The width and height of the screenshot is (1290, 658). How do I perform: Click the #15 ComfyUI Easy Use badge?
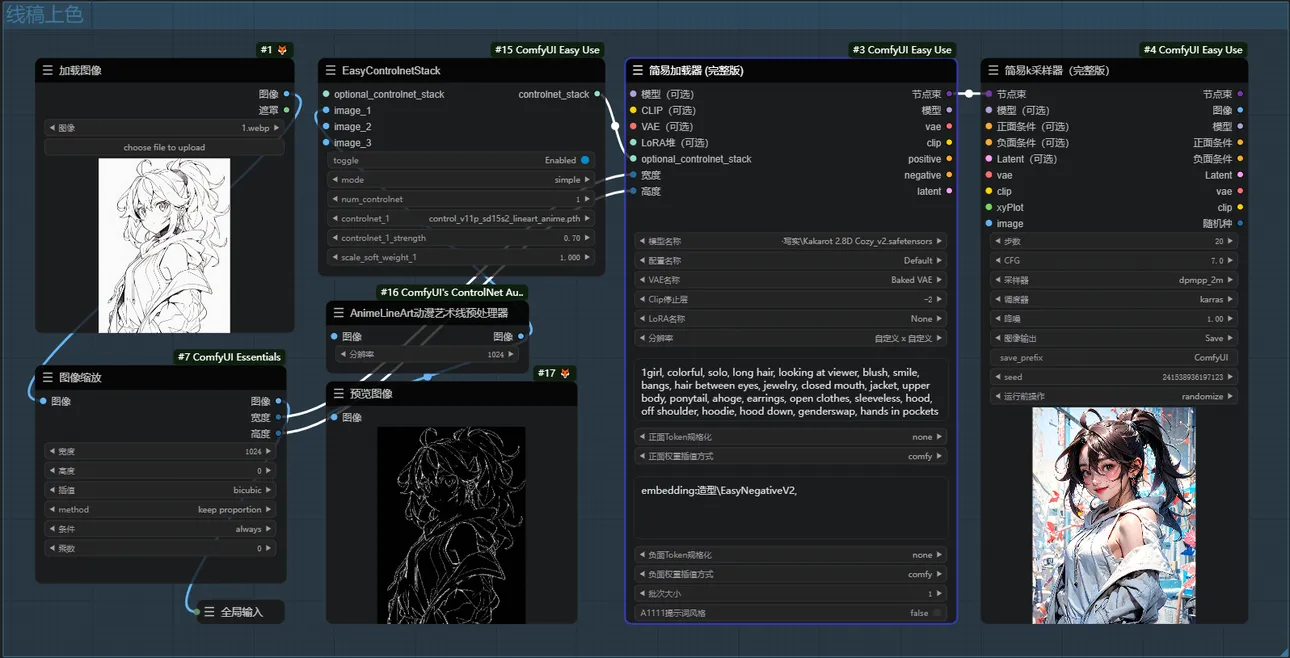[547, 50]
